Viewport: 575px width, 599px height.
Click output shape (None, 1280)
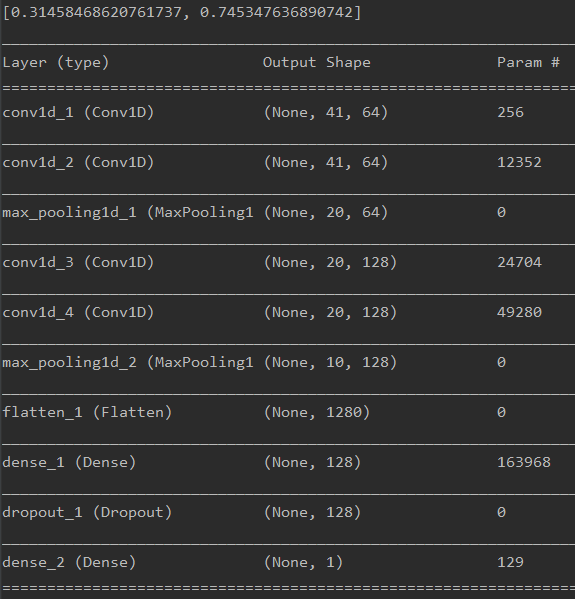(x=317, y=413)
